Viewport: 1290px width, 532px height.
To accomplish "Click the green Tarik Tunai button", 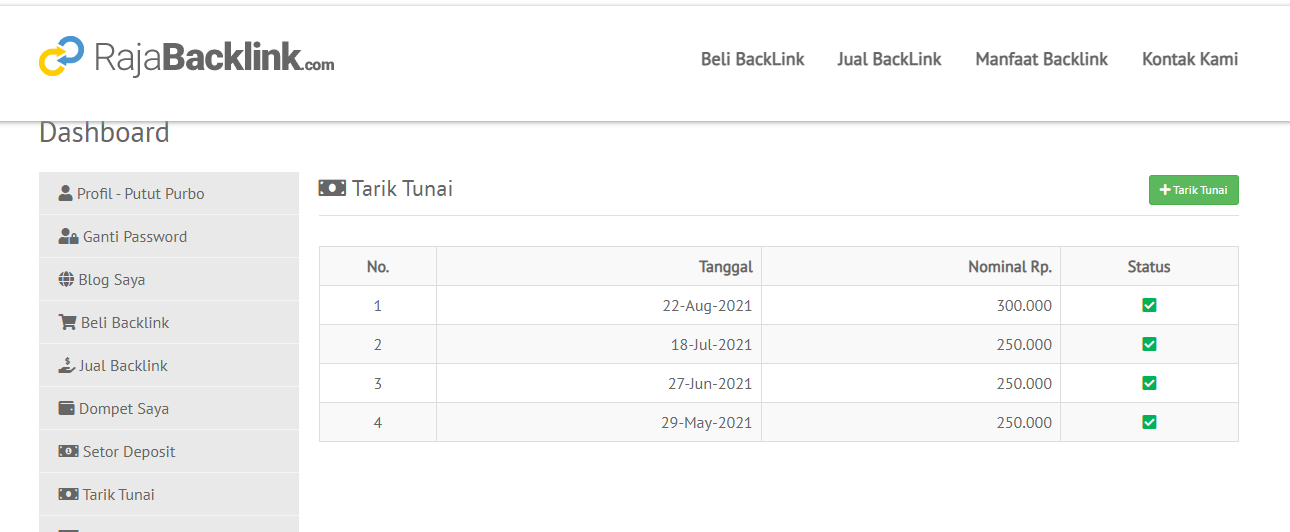I will click(1194, 190).
